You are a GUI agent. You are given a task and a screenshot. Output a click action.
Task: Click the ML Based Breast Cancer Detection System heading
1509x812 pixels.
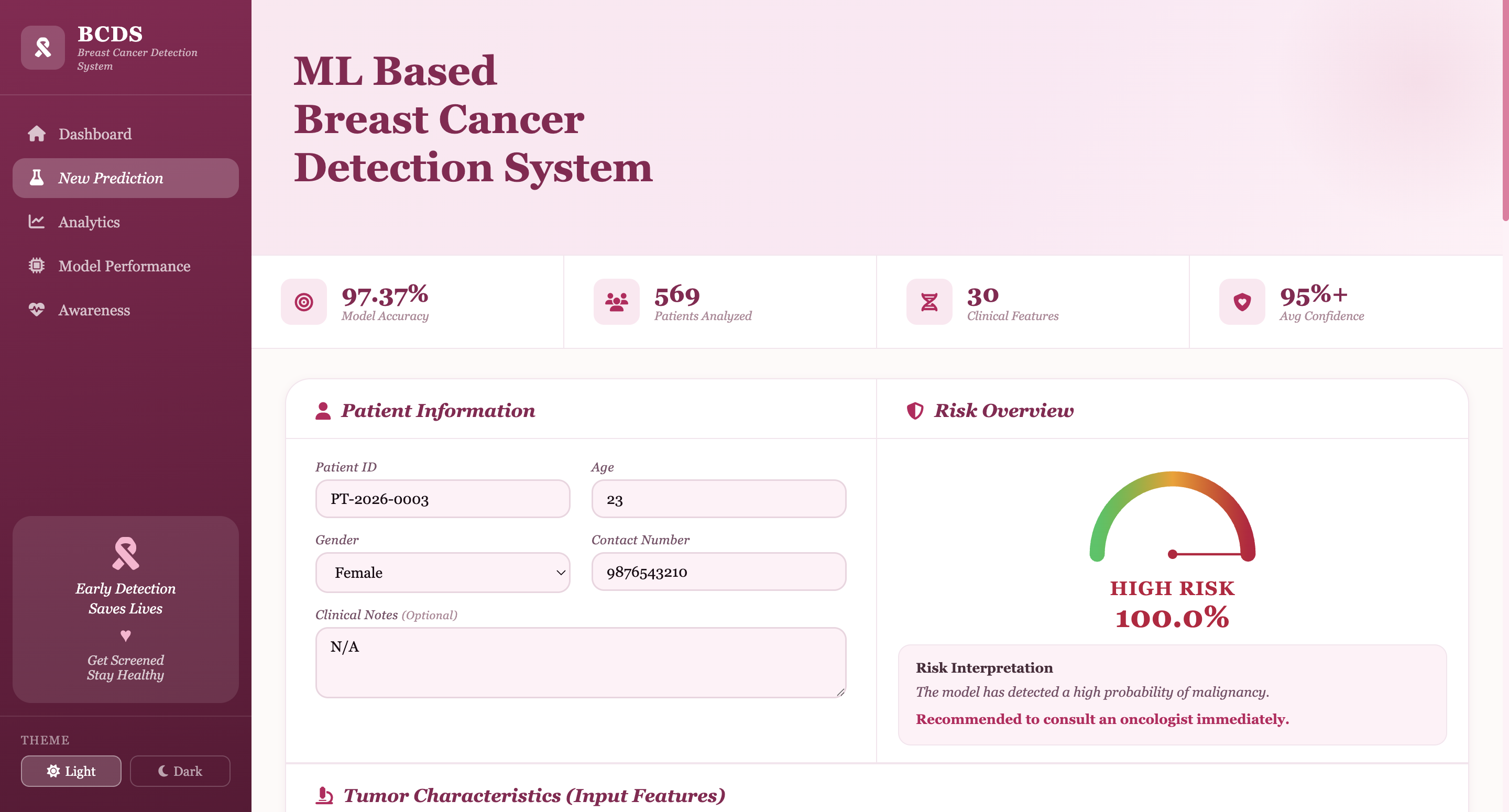pyautogui.click(x=473, y=119)
